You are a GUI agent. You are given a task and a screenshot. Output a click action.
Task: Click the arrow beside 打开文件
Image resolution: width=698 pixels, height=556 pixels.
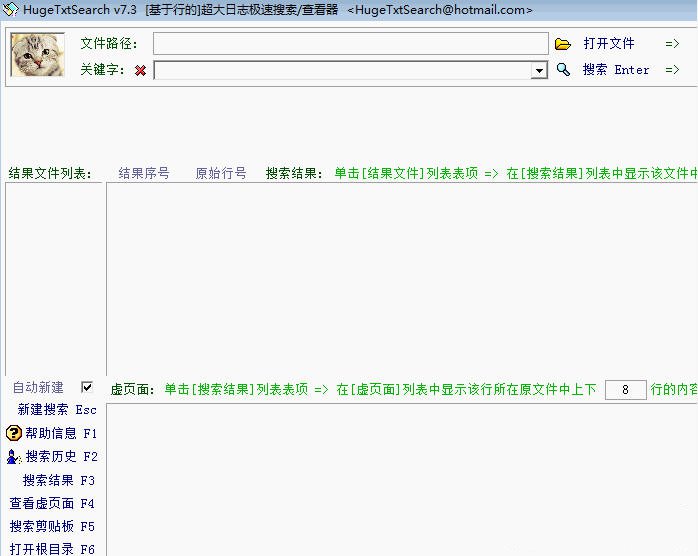672,44
